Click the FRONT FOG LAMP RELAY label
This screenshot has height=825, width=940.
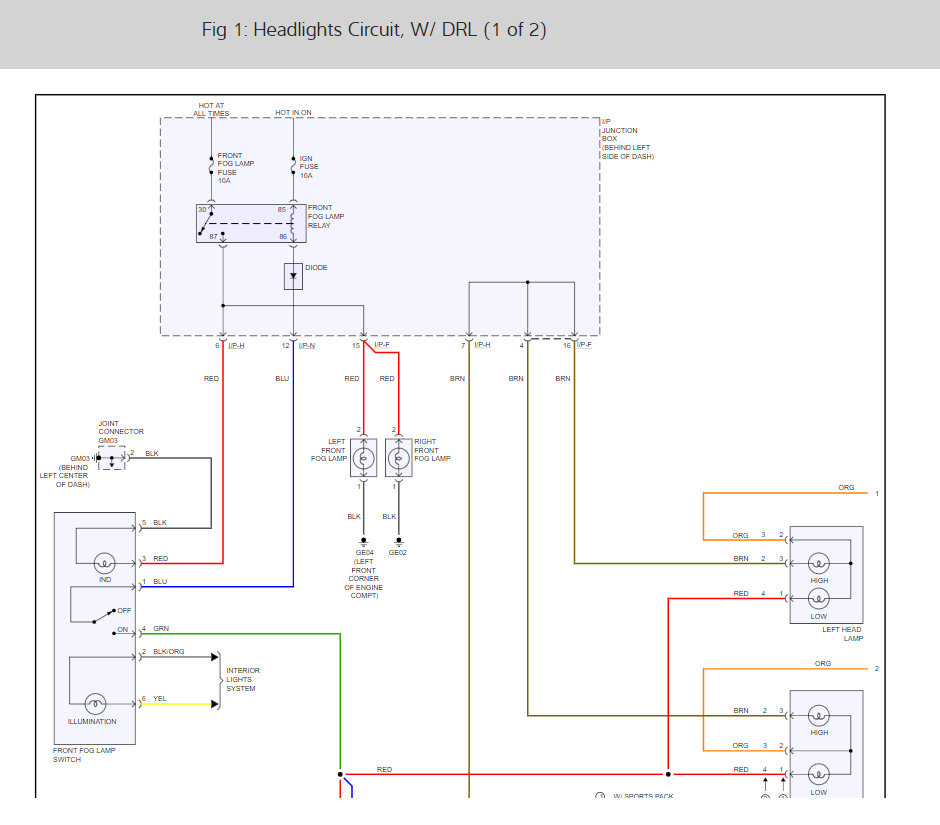click(326, 216)
